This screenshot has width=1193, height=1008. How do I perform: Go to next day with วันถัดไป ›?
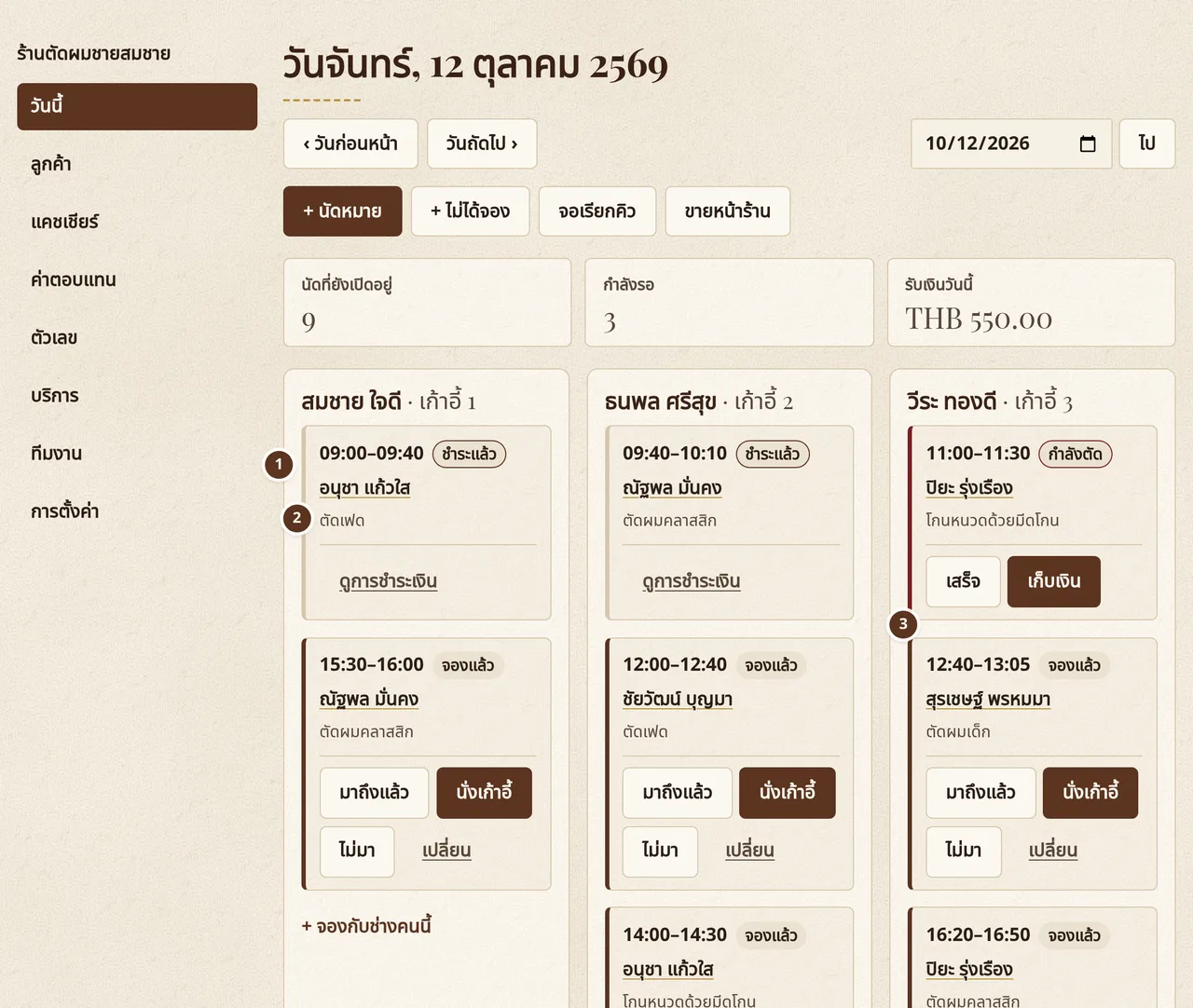pos(482,143)
